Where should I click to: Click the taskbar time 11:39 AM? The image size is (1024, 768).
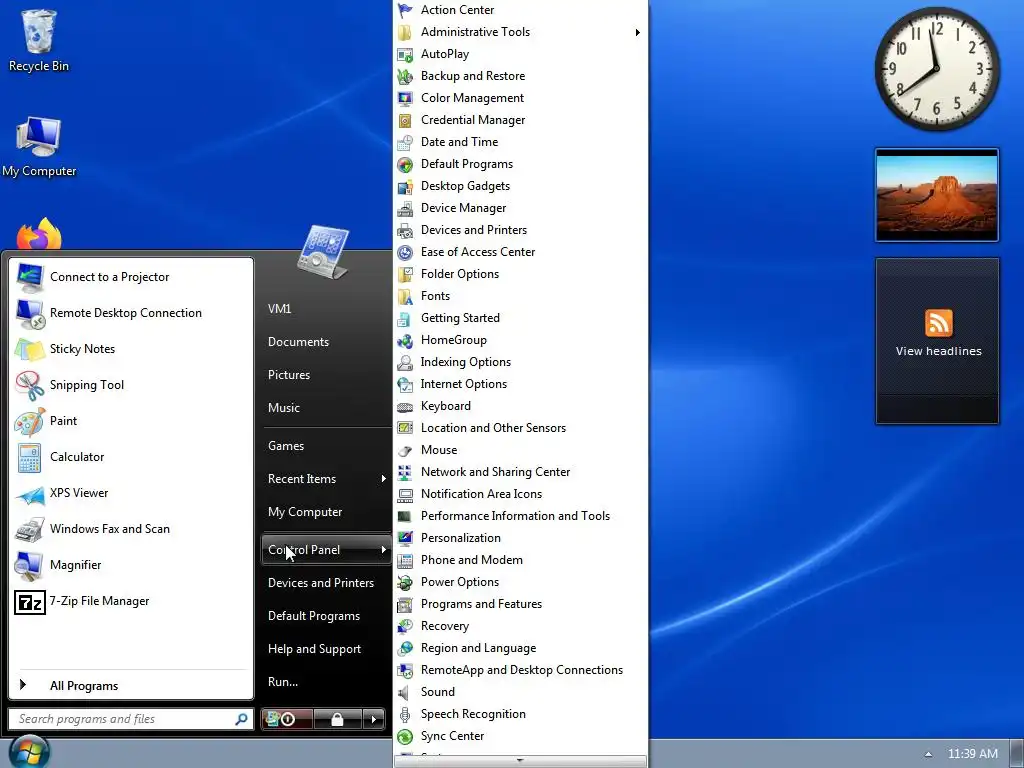[972, 754]
